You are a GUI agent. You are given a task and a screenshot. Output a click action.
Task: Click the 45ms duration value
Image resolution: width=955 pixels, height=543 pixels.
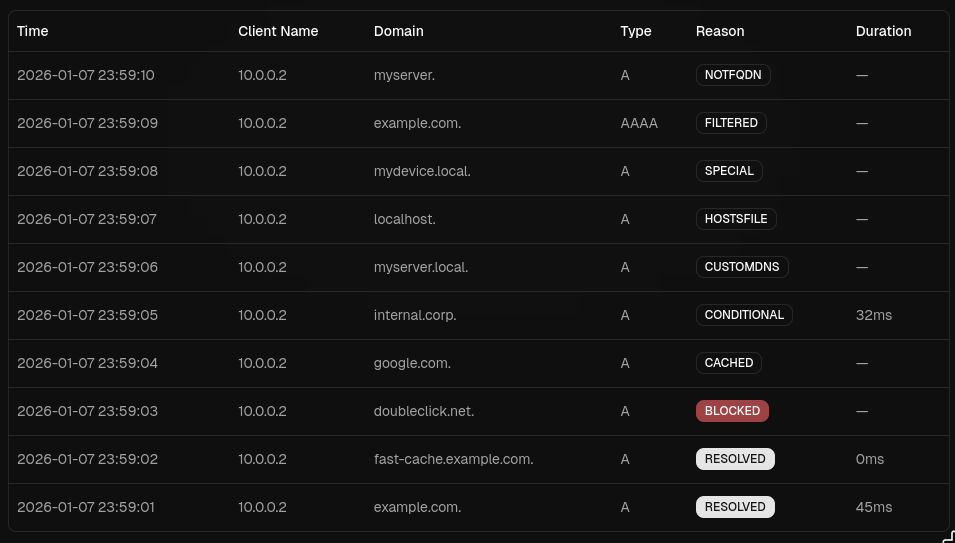coord(873,507)
